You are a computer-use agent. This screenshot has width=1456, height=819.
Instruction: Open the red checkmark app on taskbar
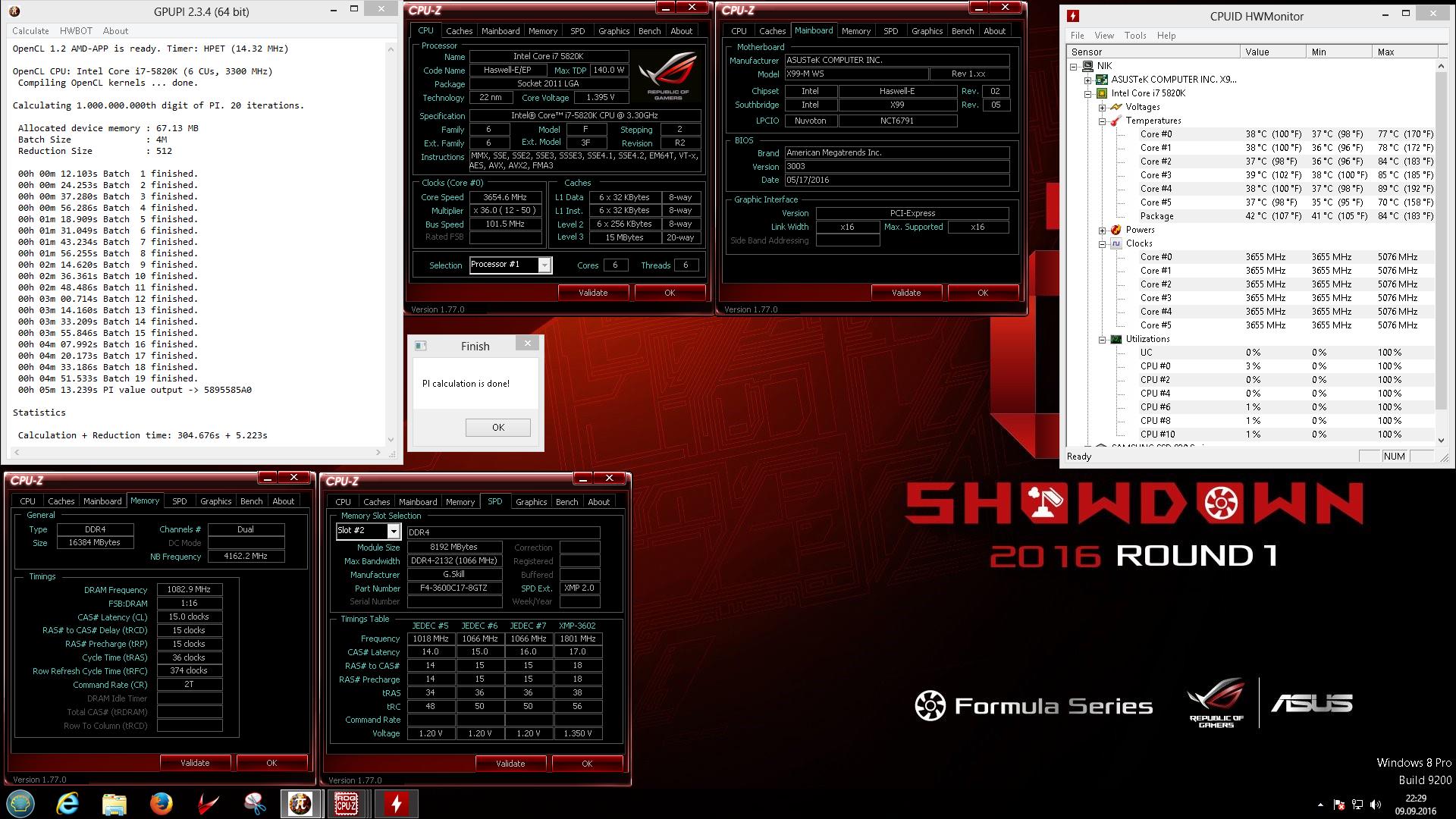click(208, 803)
